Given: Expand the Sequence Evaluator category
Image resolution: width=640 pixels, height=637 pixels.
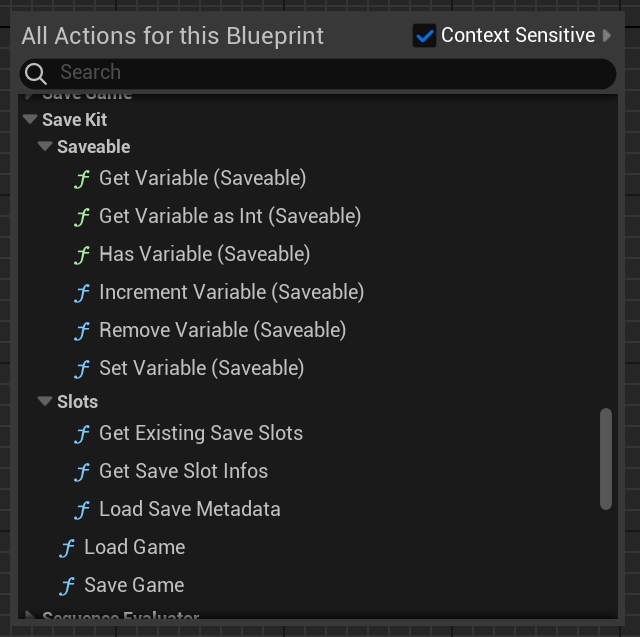Looking at the screenshot, I should [29, 615].
